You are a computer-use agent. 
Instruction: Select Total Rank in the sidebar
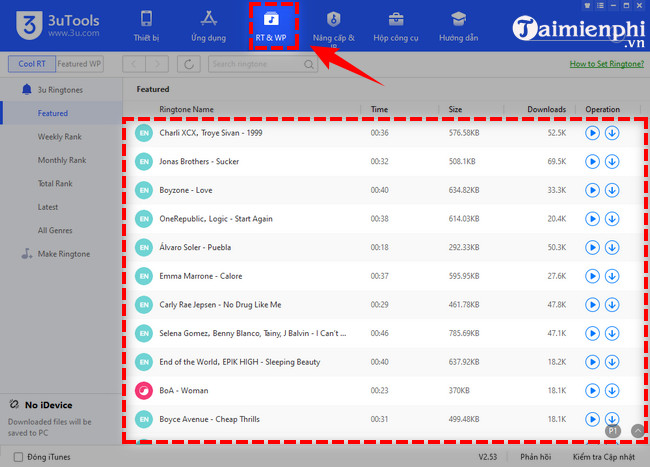point(55,184)
